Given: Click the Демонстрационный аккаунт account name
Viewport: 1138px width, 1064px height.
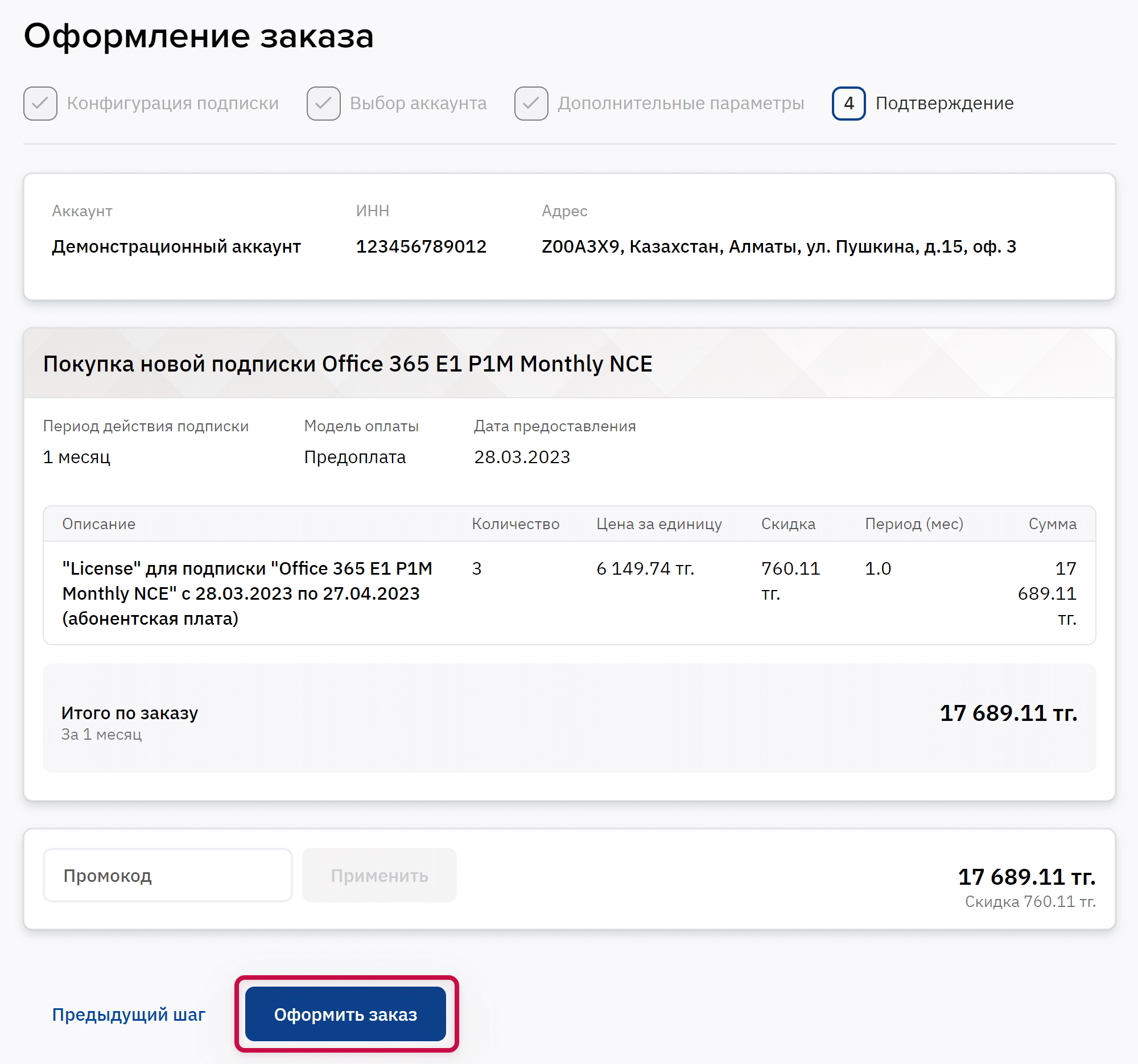Looking at the screenshot, I should [176, 247].
